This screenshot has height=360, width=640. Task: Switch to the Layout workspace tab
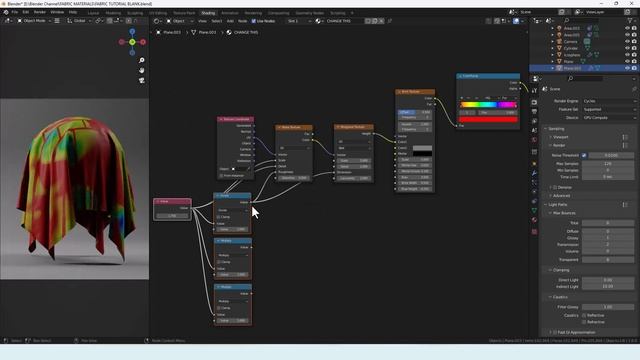(x=93, y=13)
